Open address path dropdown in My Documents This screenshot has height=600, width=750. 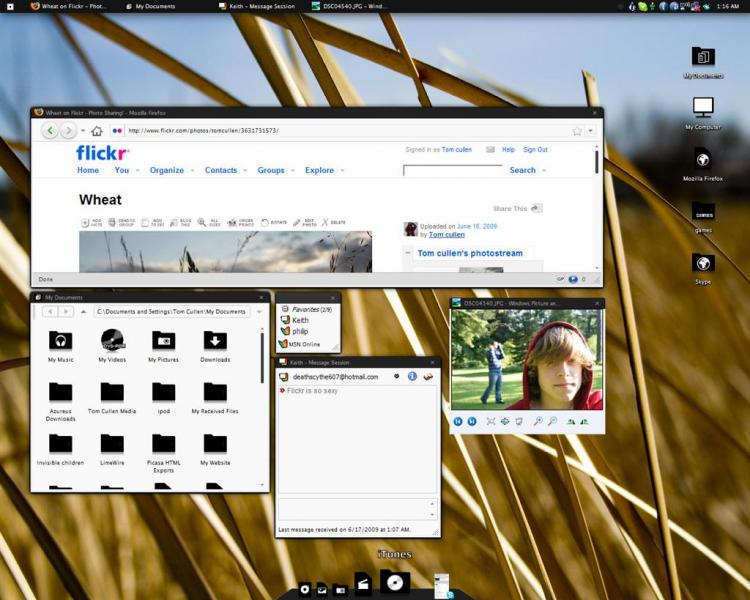[x=259, y=312]
